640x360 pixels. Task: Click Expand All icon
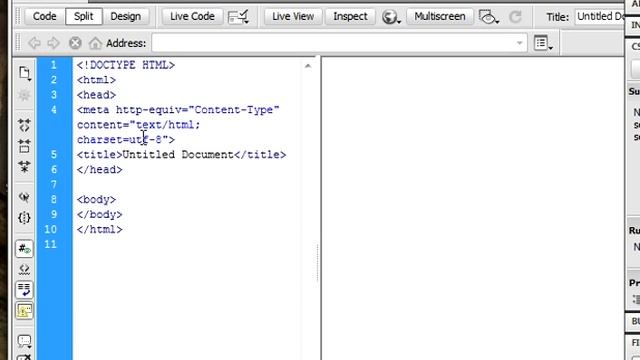[x=24, y=167]
